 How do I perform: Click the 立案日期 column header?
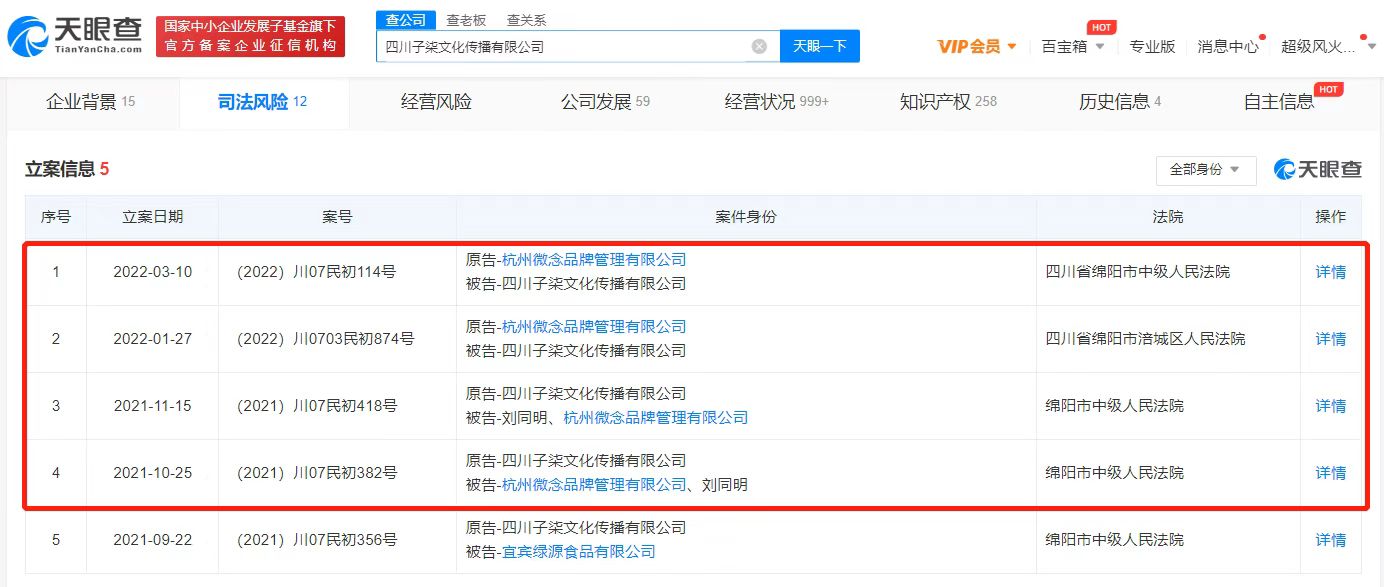coord(152,217)
